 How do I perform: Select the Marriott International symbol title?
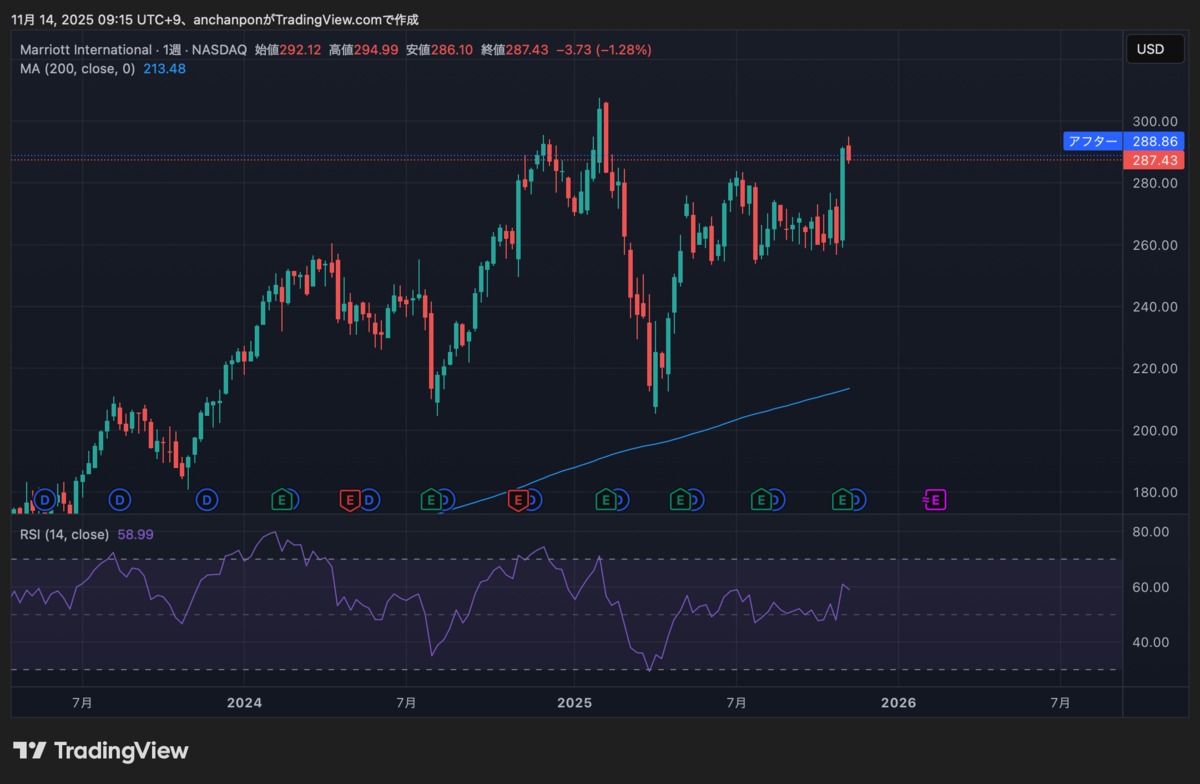(x=86, y=49)
